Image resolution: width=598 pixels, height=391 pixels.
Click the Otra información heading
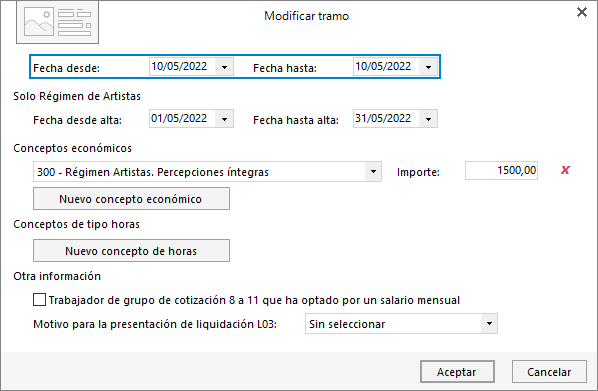(57, 276)
